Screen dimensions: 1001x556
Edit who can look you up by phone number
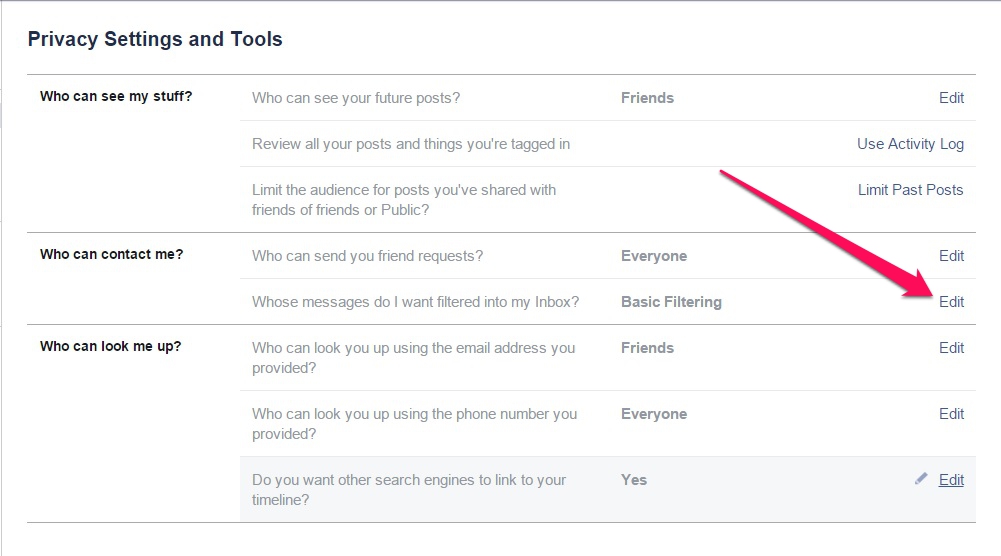(951, 414)
